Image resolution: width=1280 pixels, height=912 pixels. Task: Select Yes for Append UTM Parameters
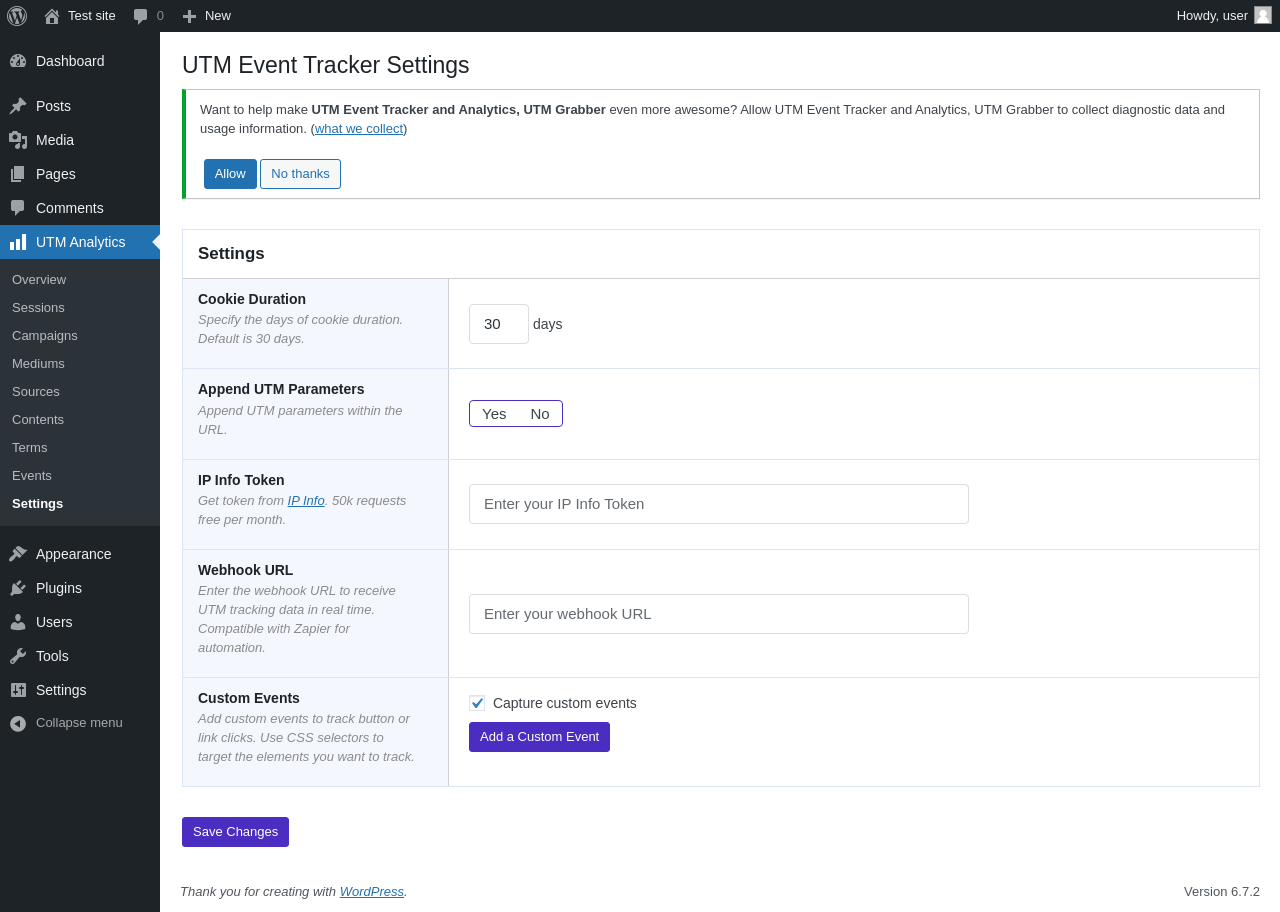pos(494,414)
